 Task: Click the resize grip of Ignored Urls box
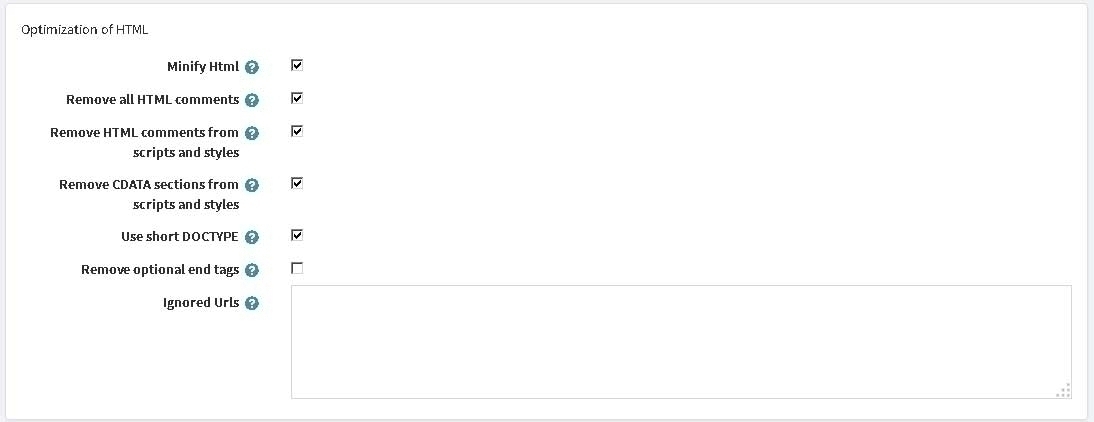pyautogui.click(x=1063, y=391)
